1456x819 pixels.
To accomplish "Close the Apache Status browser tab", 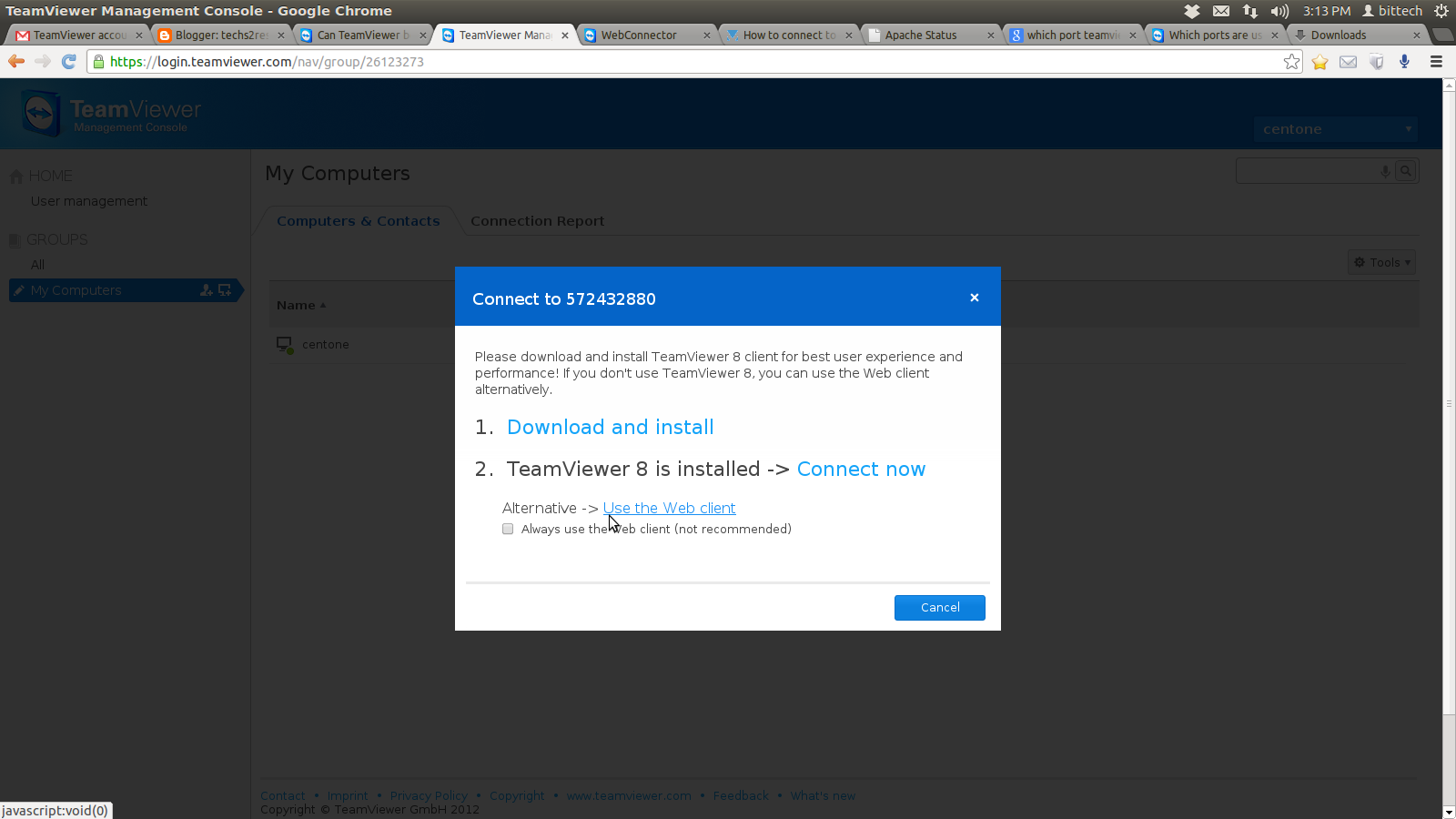I will tap(991, 35).
